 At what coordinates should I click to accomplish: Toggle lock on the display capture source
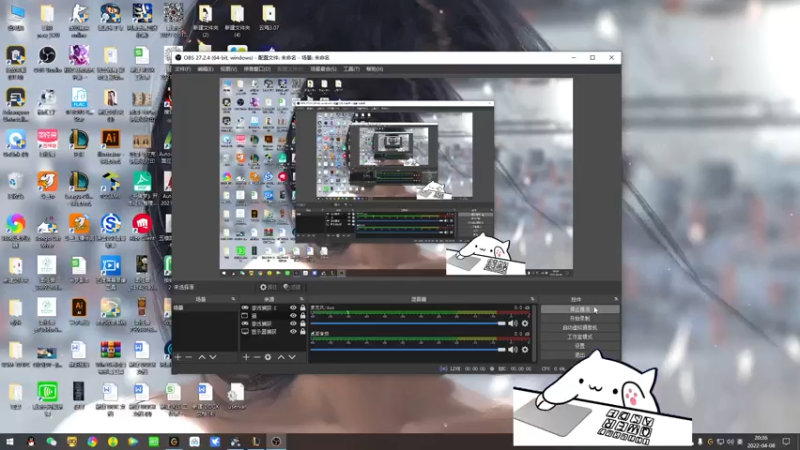point(303,332)
